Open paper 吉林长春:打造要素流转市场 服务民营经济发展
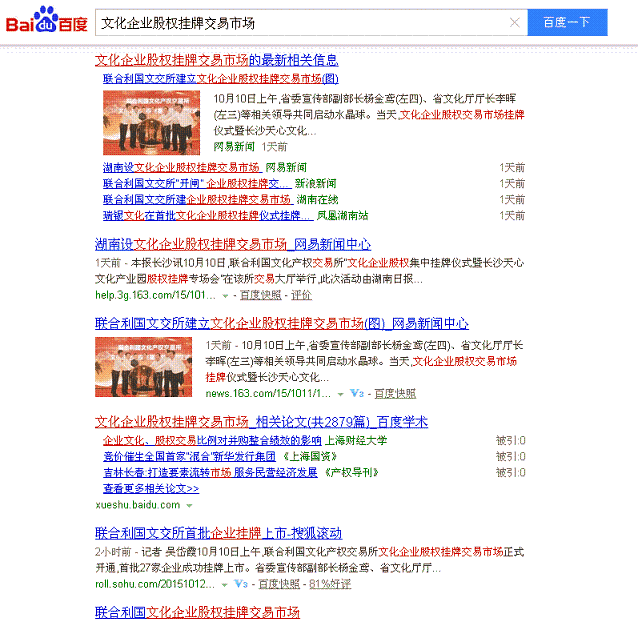The height and width of the screenshot is (626, 638). click(x=210, y=473)
